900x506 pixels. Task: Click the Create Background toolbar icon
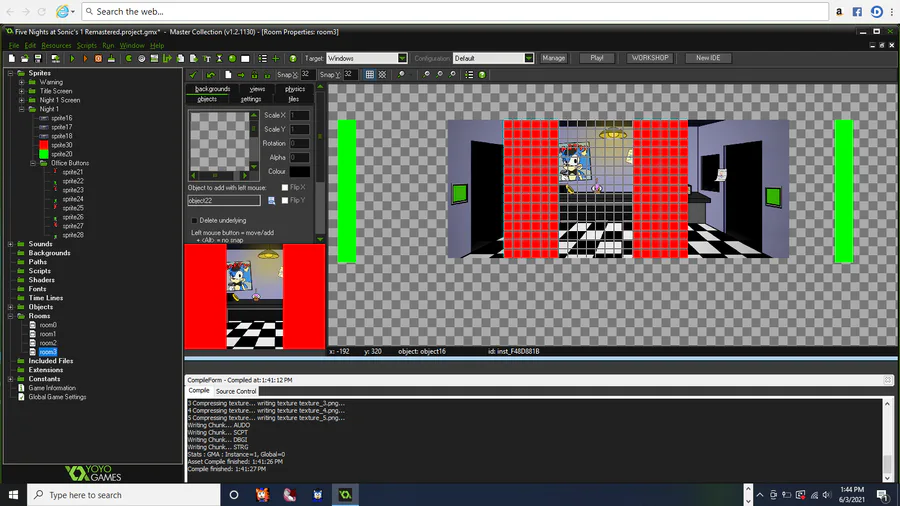[154, 59]
